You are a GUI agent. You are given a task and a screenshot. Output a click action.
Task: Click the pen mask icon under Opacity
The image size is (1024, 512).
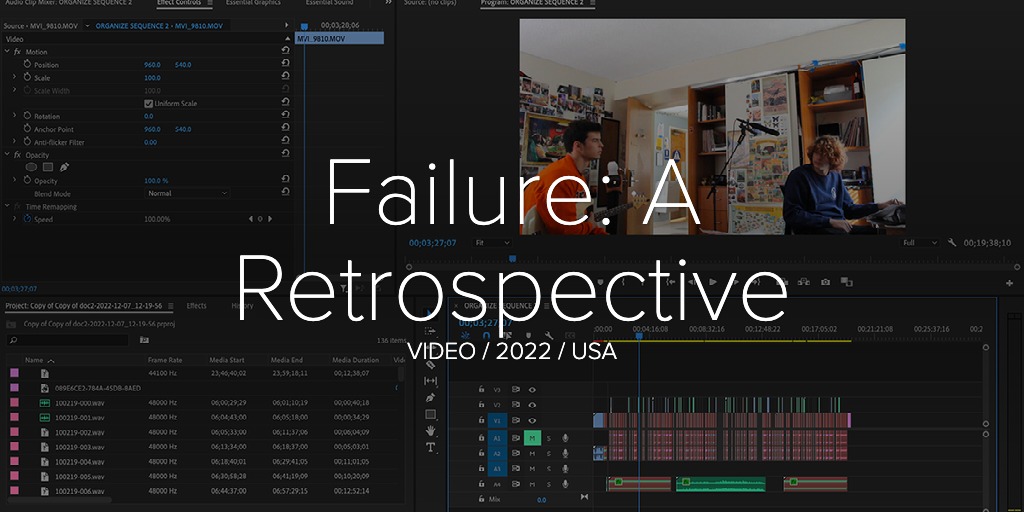64,167
